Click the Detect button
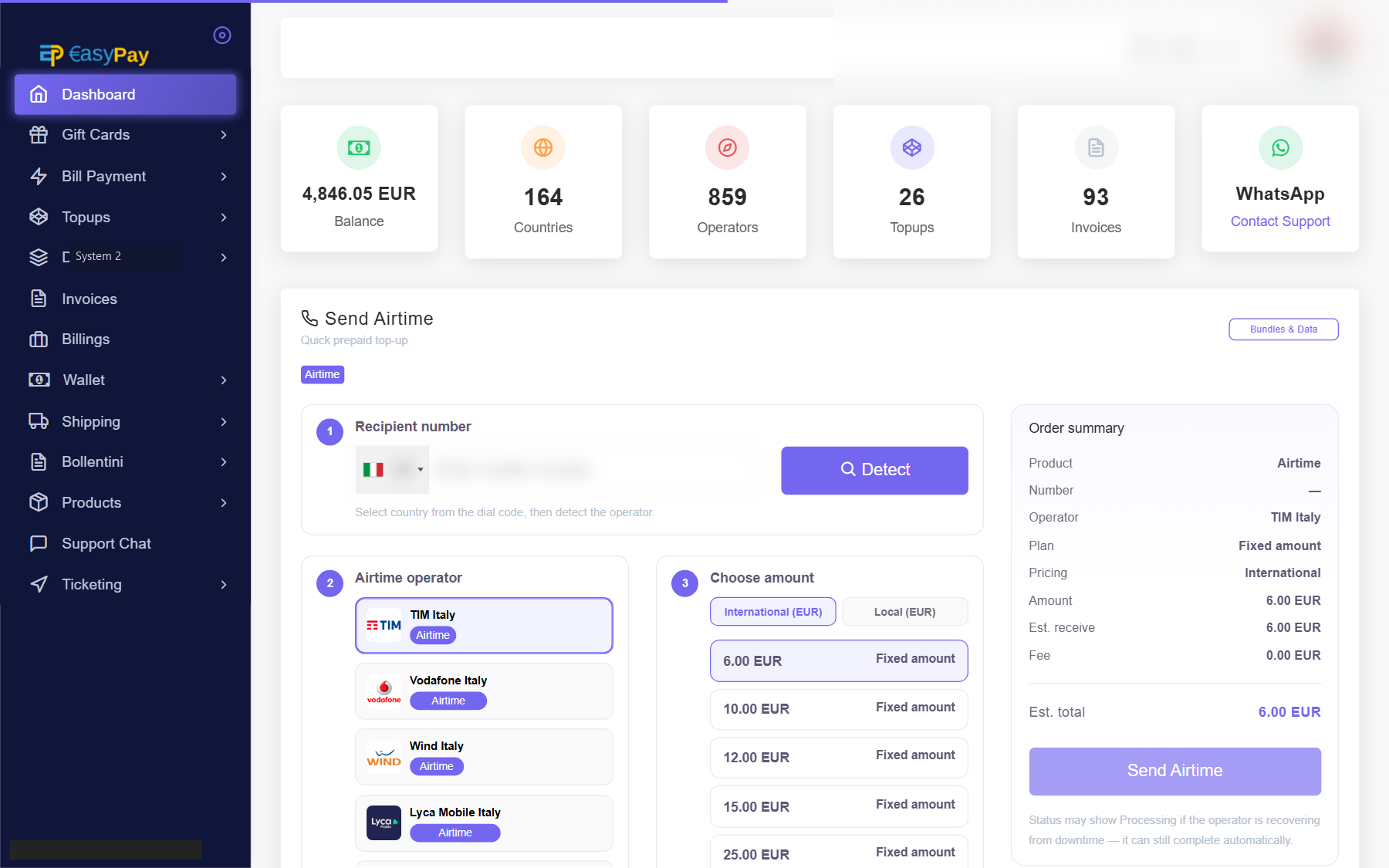The width and height of the screenshot is (1389, 868). pyautogui.click(x=874, y=470)
